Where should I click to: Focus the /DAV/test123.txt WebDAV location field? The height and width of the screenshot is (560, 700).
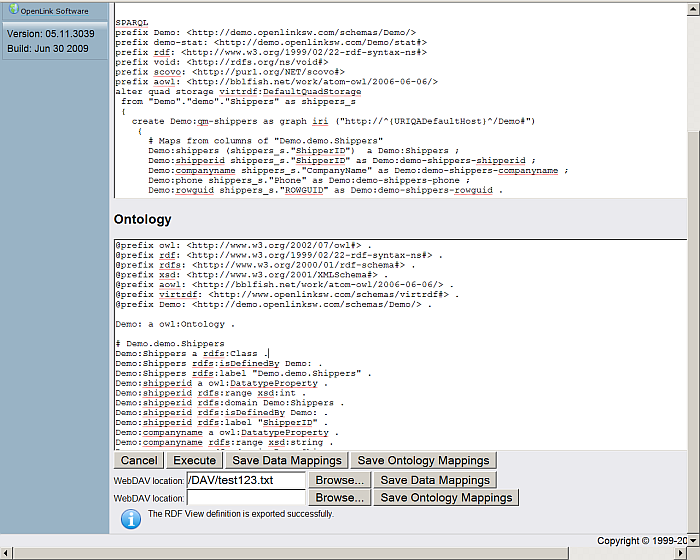245,480
